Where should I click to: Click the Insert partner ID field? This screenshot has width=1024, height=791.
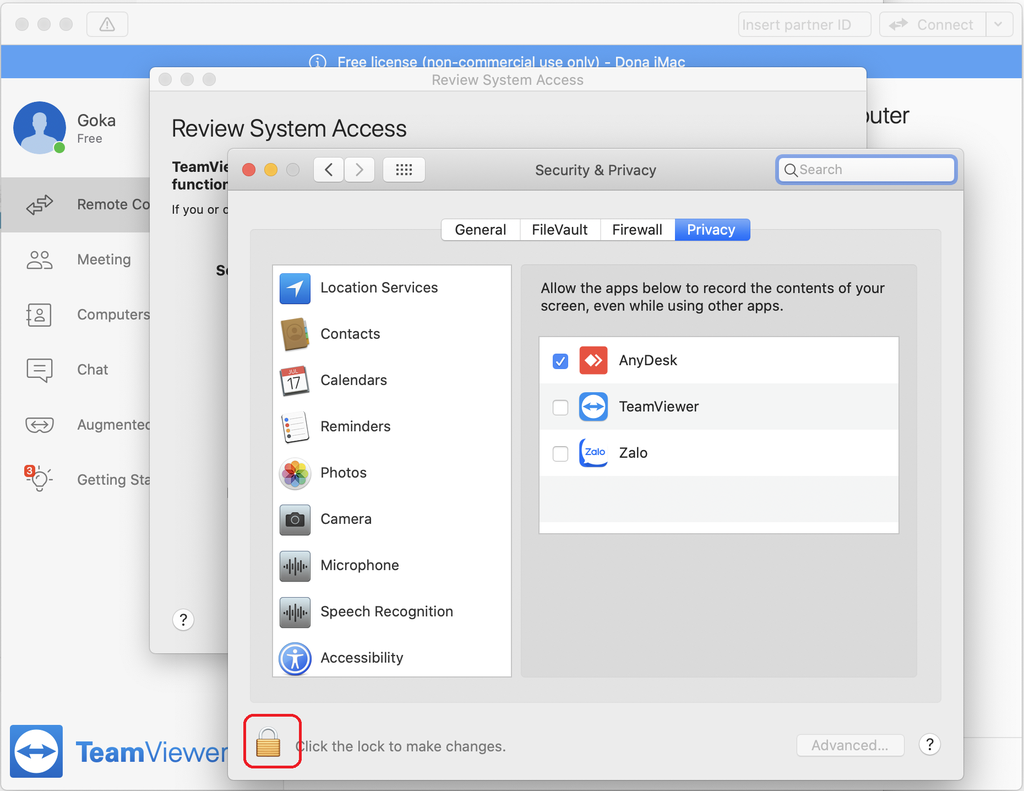tap(805, 25)
